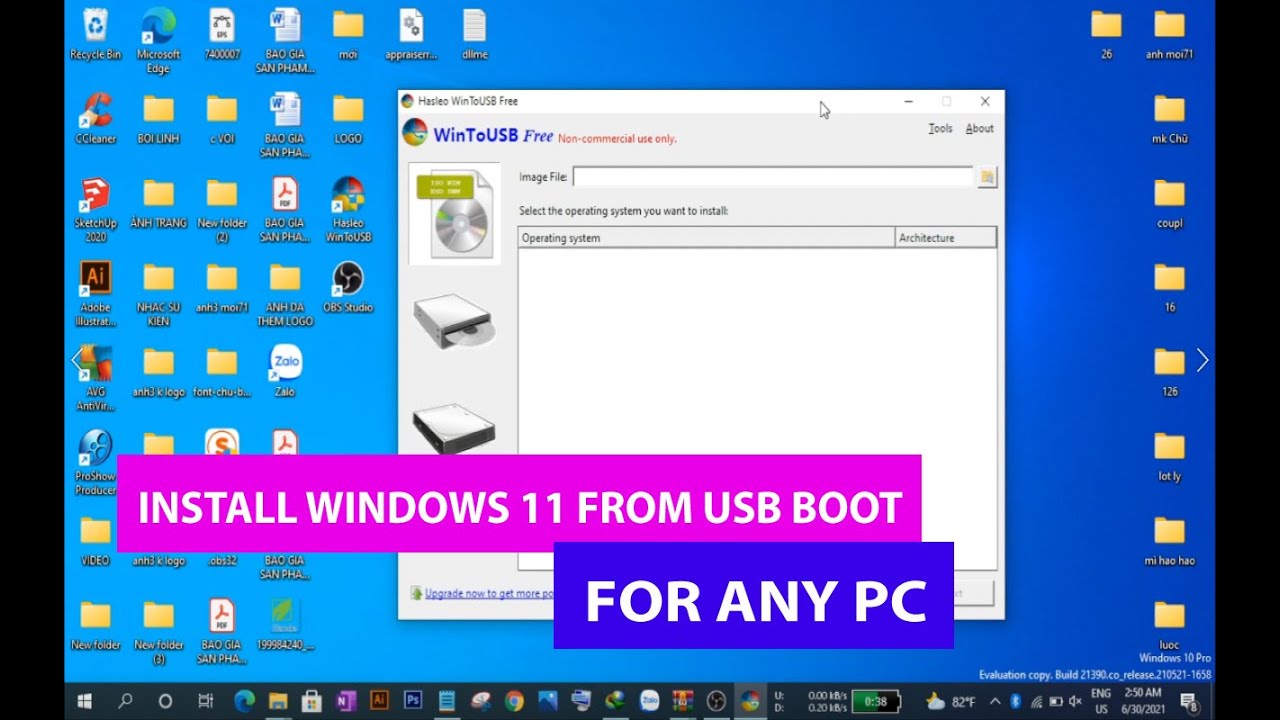Select the dllme file icon
The width and height of the screenshot is (1280, 720).
coord(475,34)
